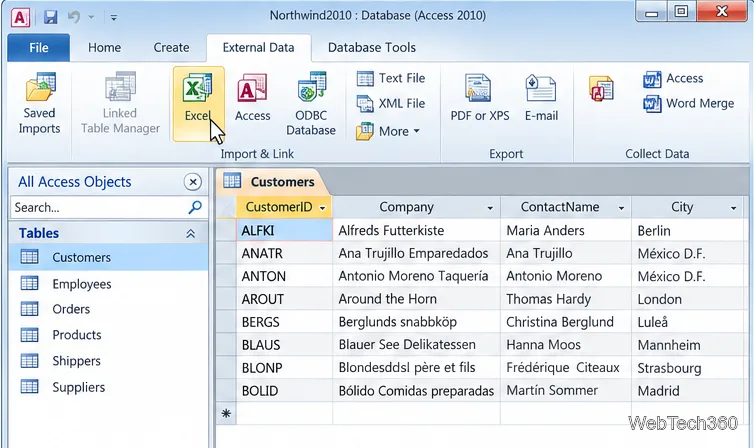Click the Christina Berglund cell
The width and height of the screenshot is (754, 448).
point(566,322)
